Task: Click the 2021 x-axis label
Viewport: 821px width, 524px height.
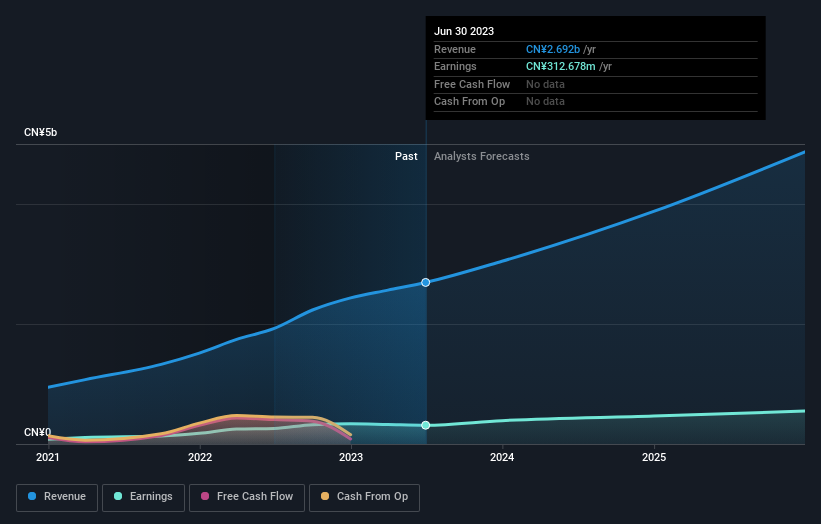Action: (48, 458)
